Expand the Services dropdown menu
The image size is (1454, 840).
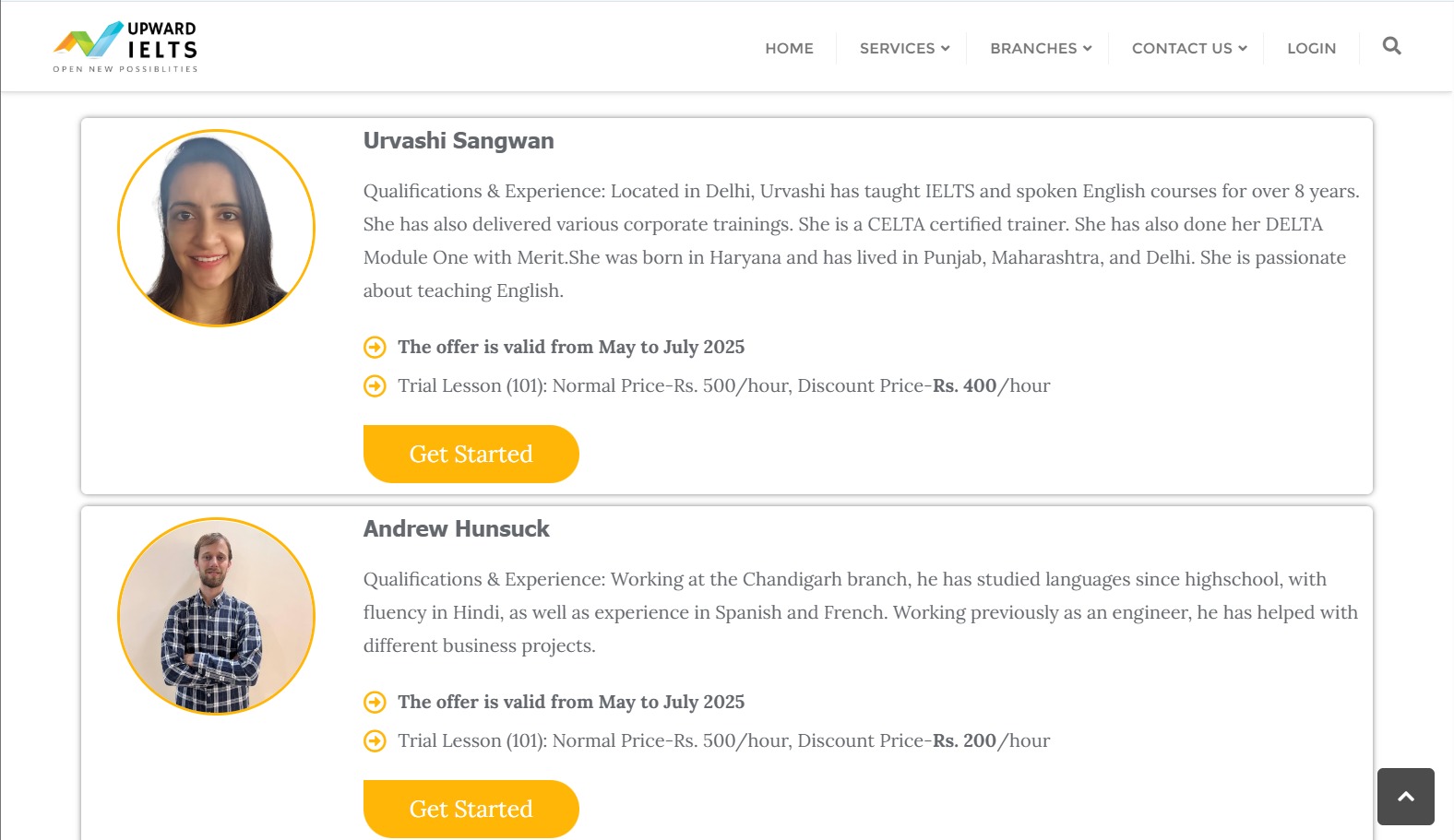pos(904,48)
